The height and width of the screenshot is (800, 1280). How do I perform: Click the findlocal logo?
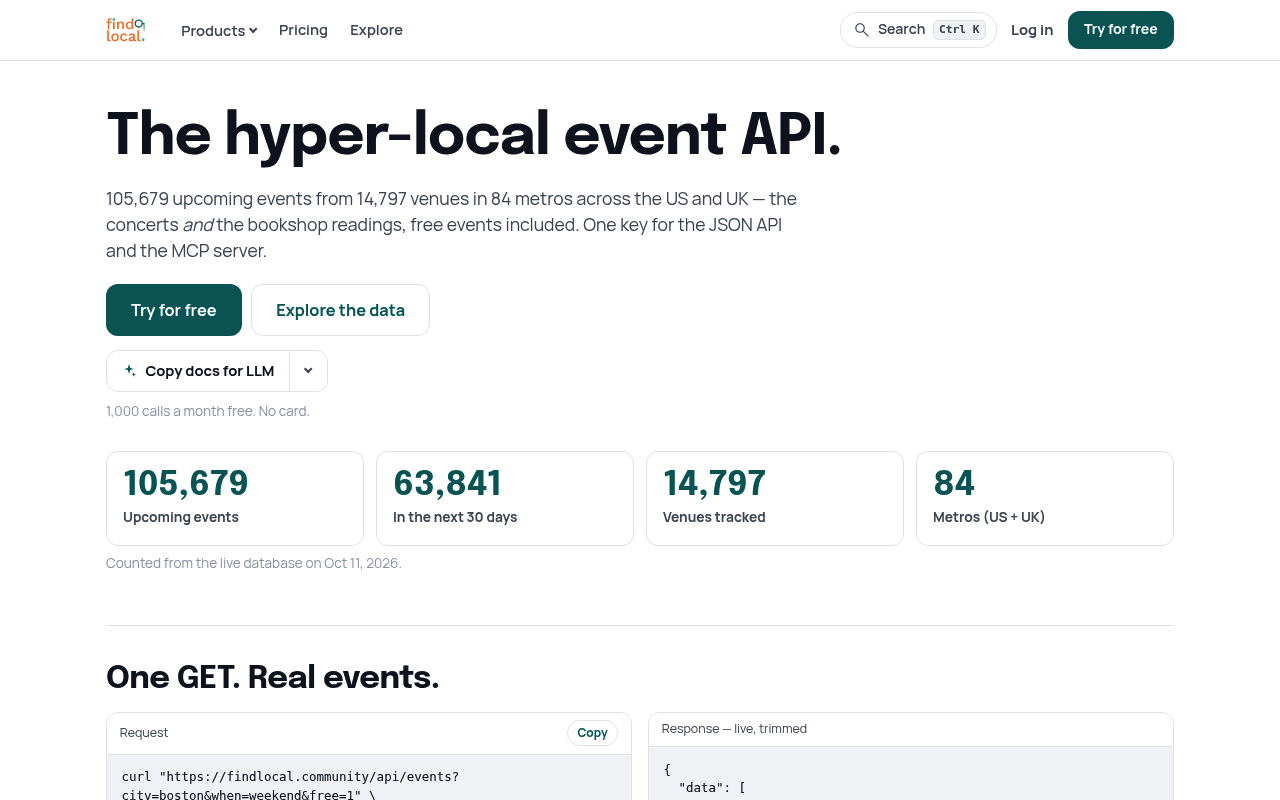pyautogui.click(x=126, y=30)
